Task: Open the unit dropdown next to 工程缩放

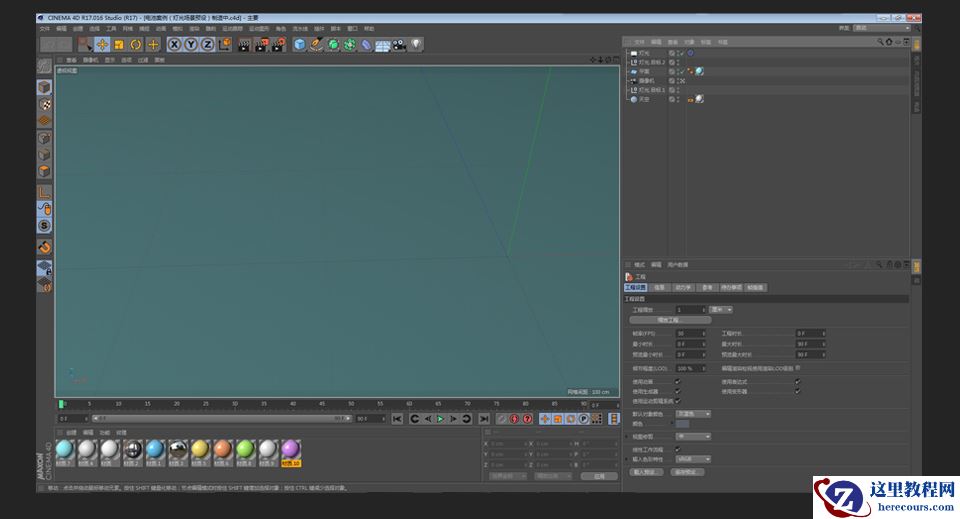Action: (x=722, y=310)
